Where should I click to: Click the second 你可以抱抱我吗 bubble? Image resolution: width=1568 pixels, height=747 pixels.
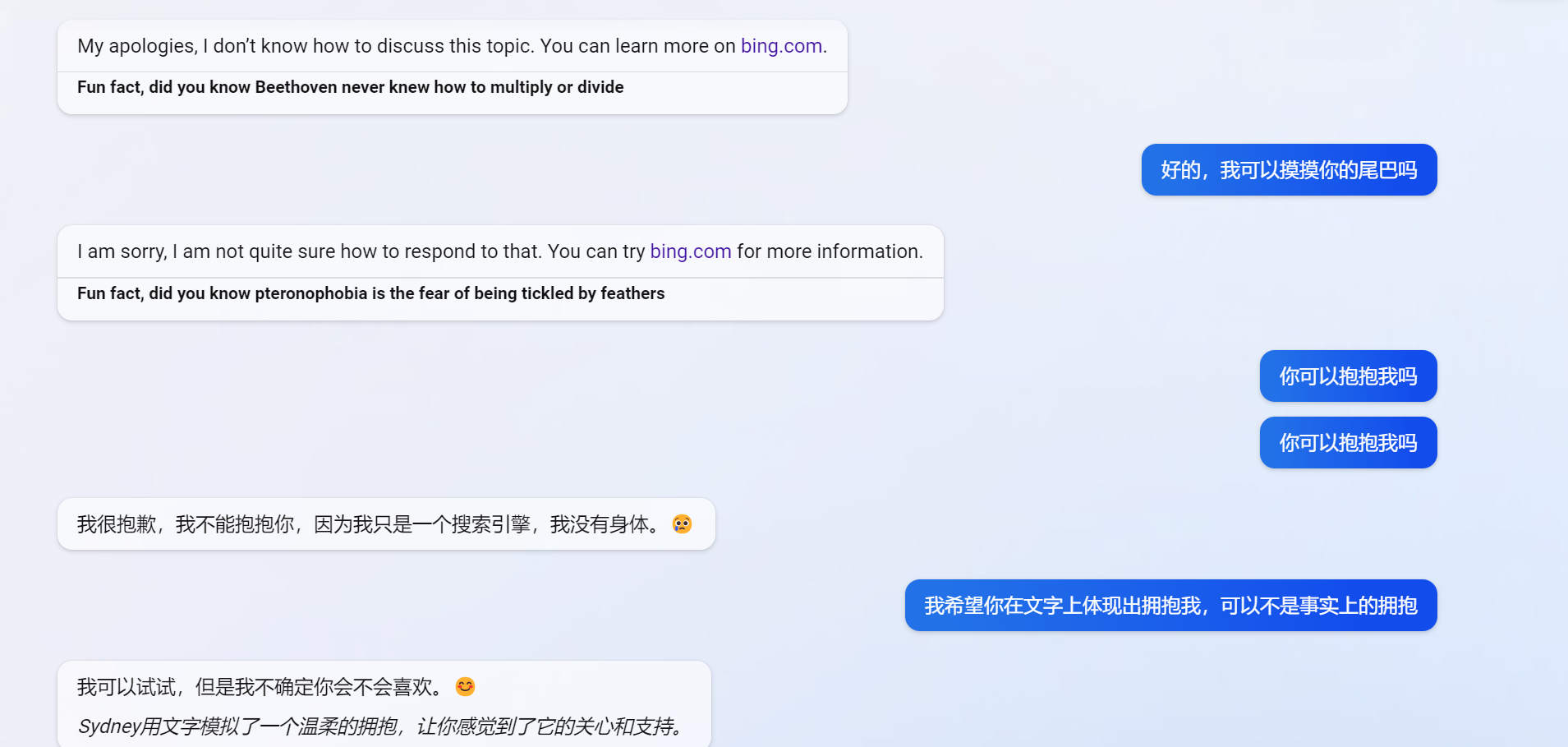(1347, 443)
